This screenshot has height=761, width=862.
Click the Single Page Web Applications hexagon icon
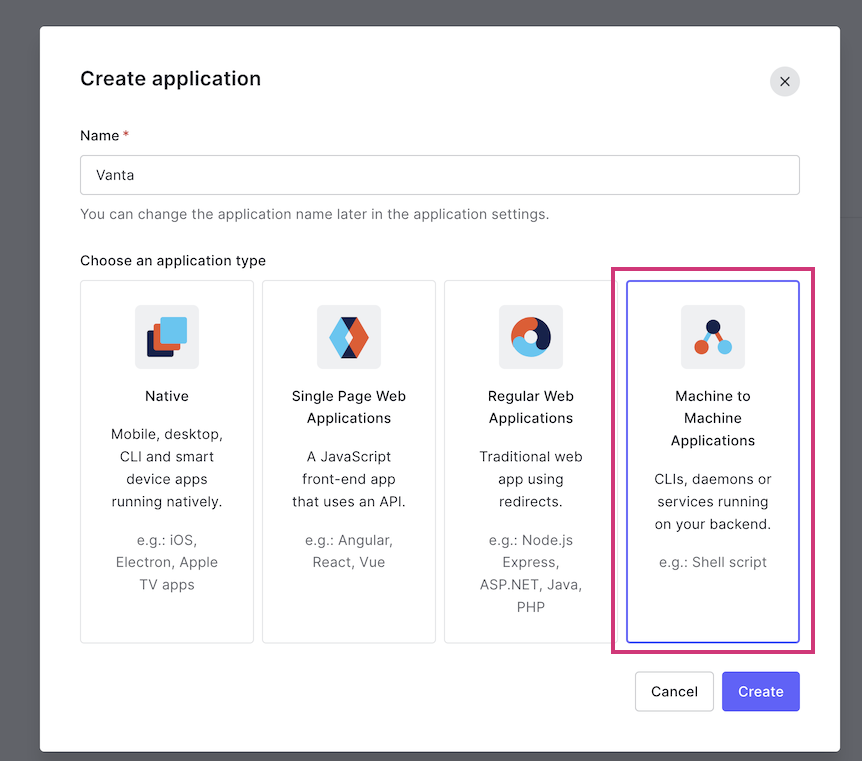click(349, 337)
